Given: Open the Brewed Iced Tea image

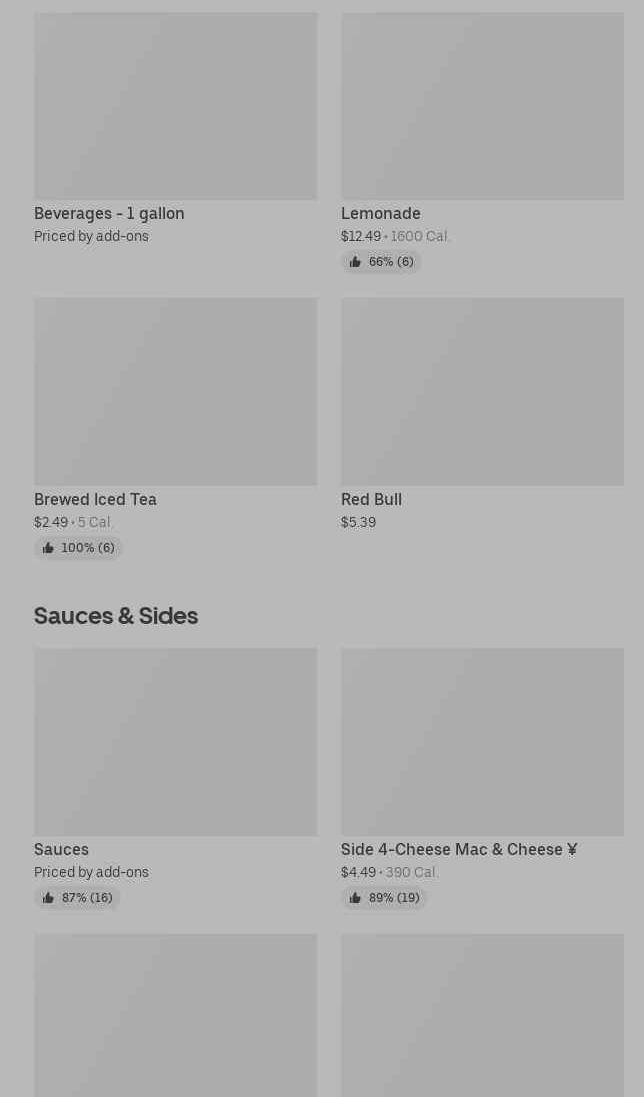Looking at the screenshot, I should 175,391.
